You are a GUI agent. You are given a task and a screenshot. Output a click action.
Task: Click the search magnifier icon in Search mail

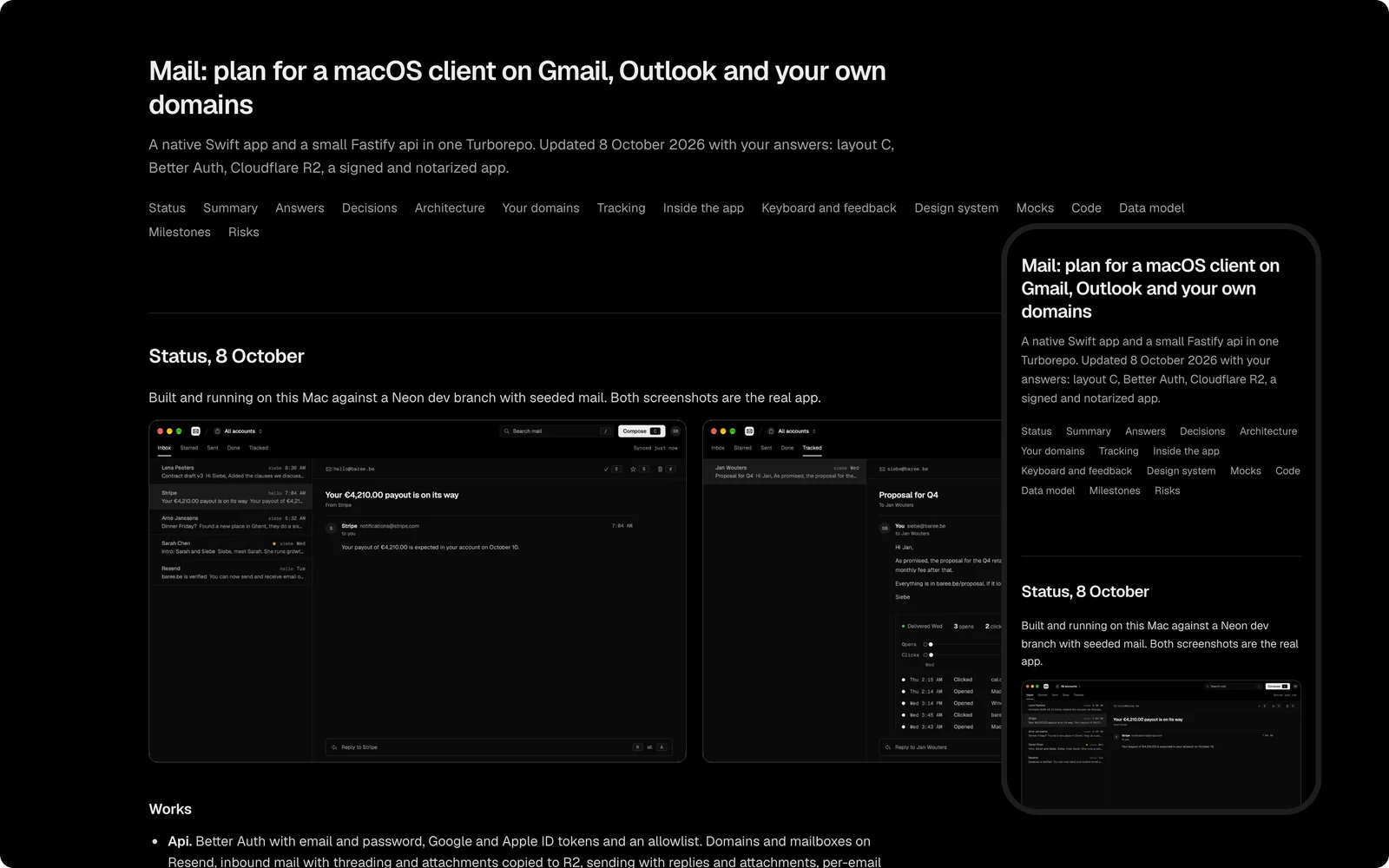pyautogui.click(x=507, y=431)
